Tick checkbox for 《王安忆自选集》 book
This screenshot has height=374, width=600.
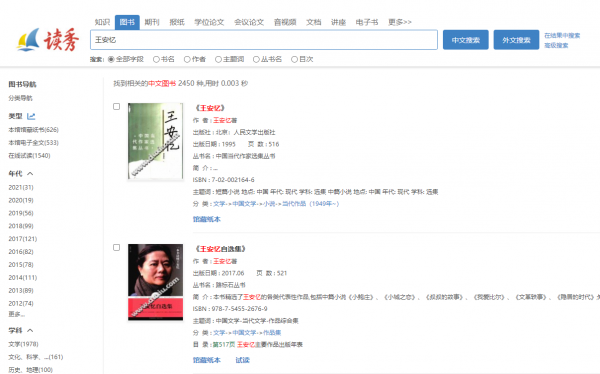pos(116,247)
